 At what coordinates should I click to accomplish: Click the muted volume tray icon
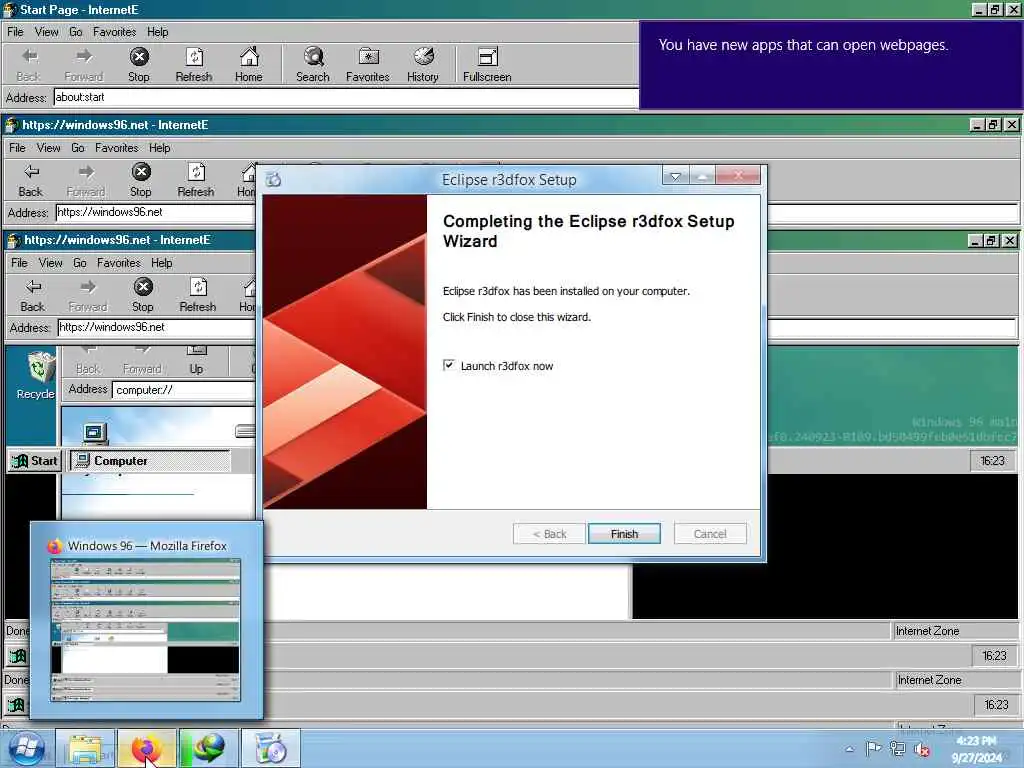922,750
